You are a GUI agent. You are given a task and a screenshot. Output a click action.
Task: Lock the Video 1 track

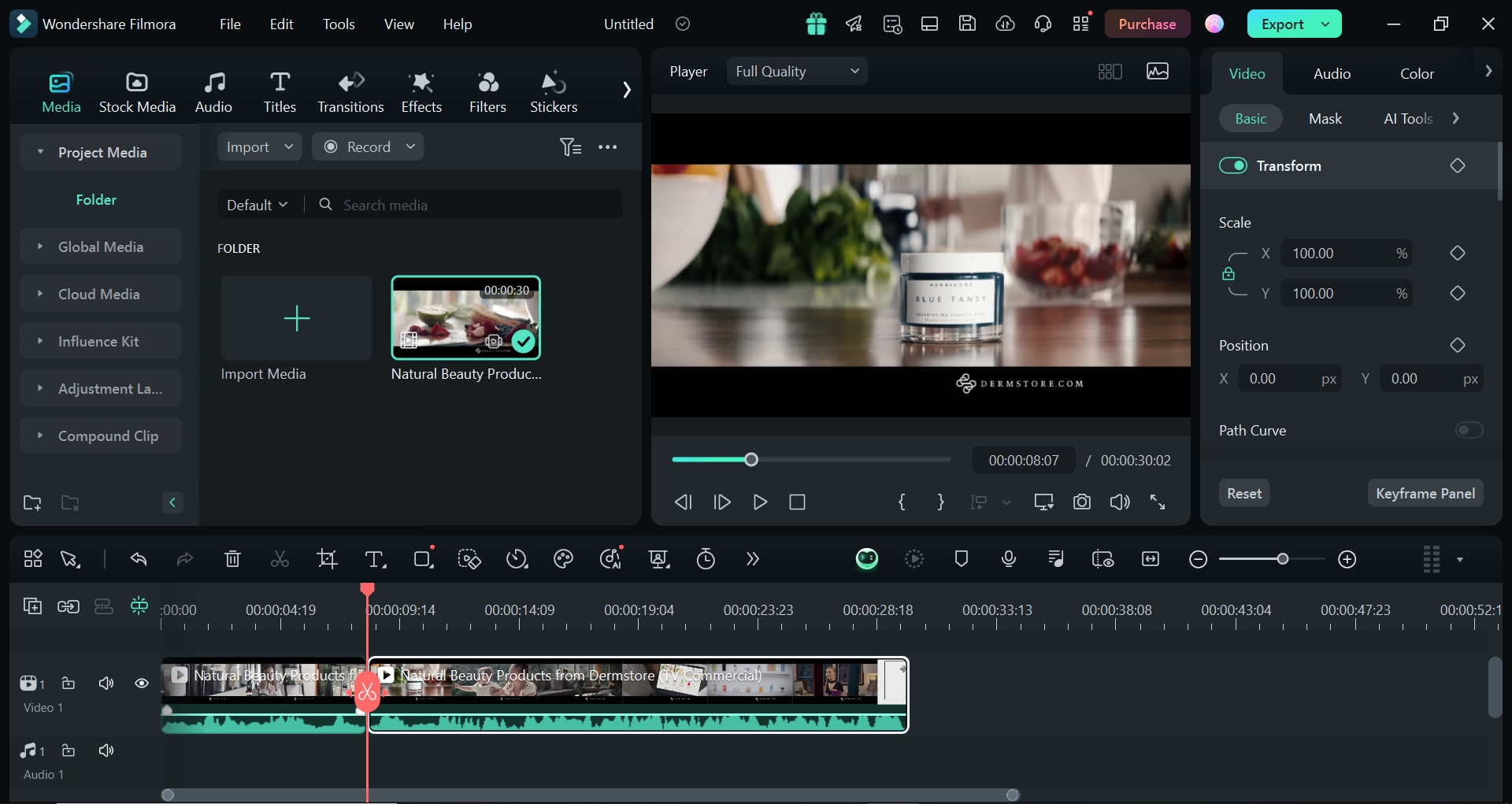click(69, 684)
